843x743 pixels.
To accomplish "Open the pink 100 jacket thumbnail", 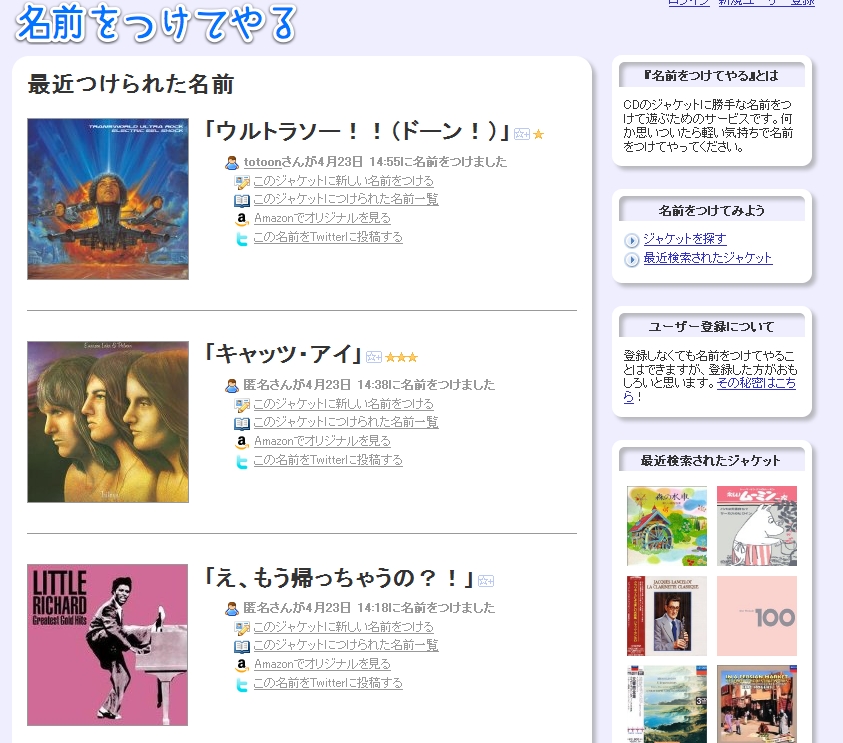I will point(757,616).
